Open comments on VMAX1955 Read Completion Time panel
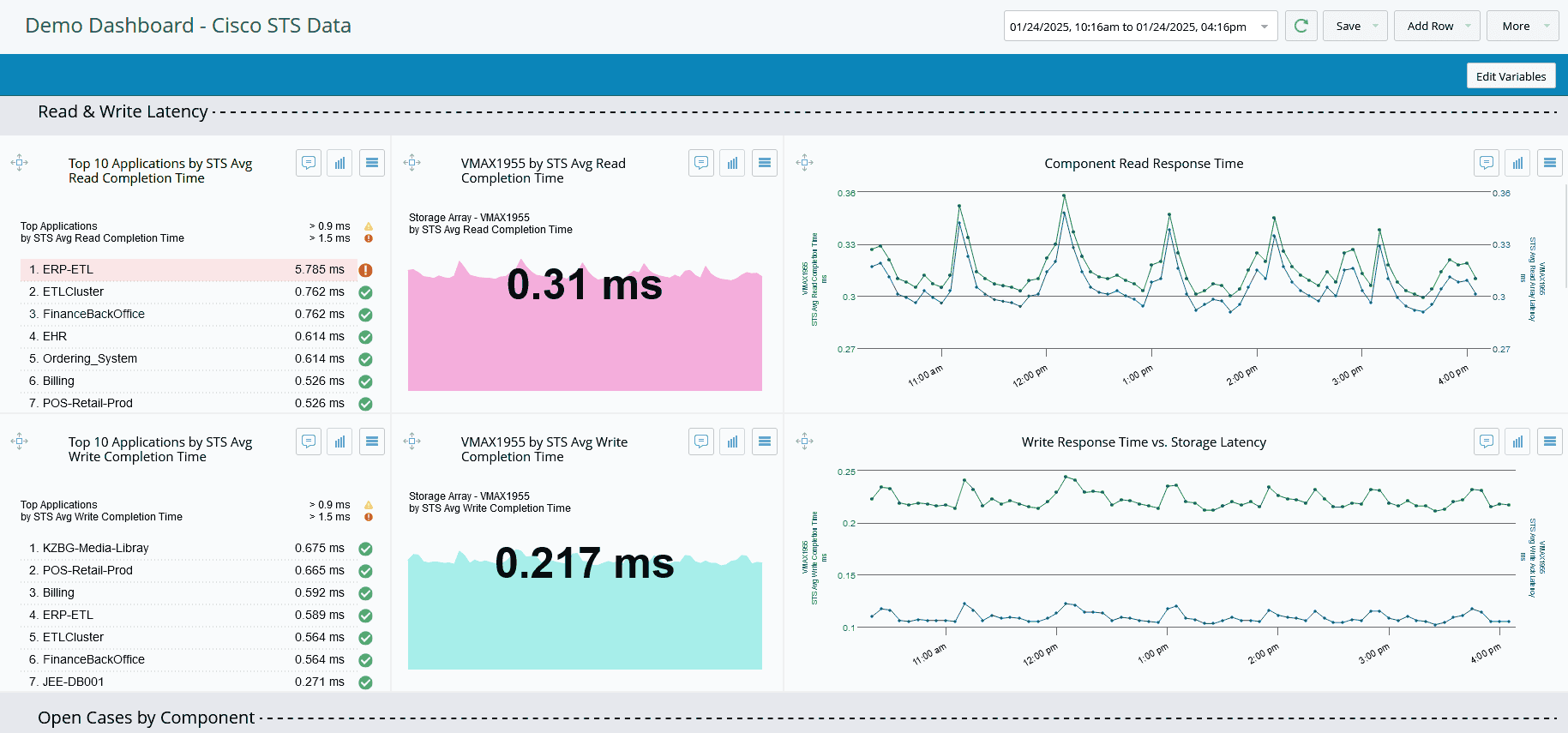The image size is (1568, 733). point(701,163)
